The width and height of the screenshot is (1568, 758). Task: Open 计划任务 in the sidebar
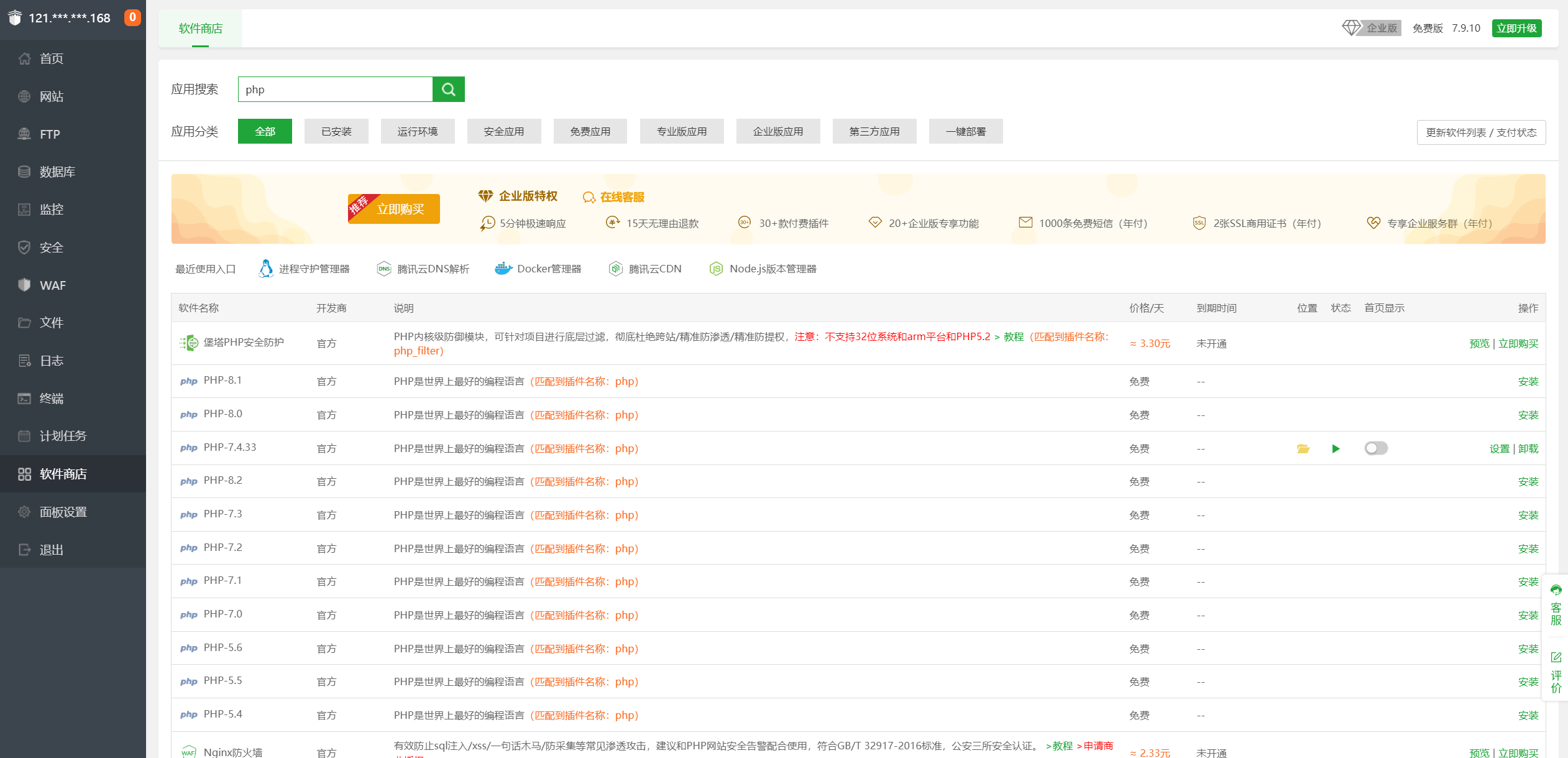click(x=63, y=436)
